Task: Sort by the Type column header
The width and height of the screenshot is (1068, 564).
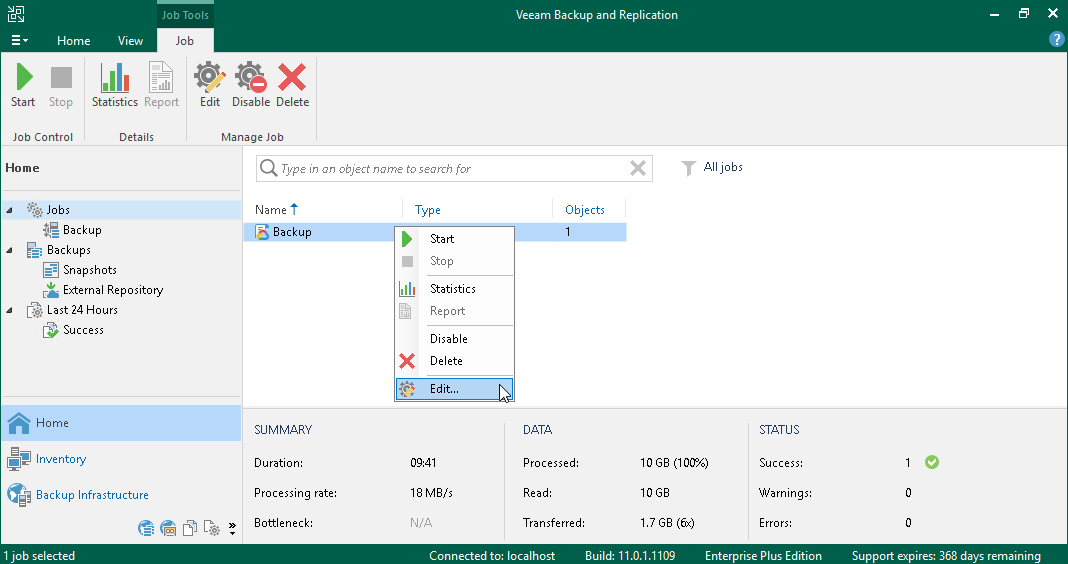Action: point(428,210)
